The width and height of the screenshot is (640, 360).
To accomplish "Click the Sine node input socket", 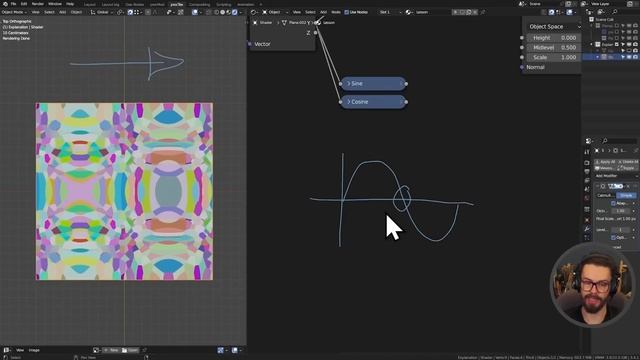I will (340, 84).
